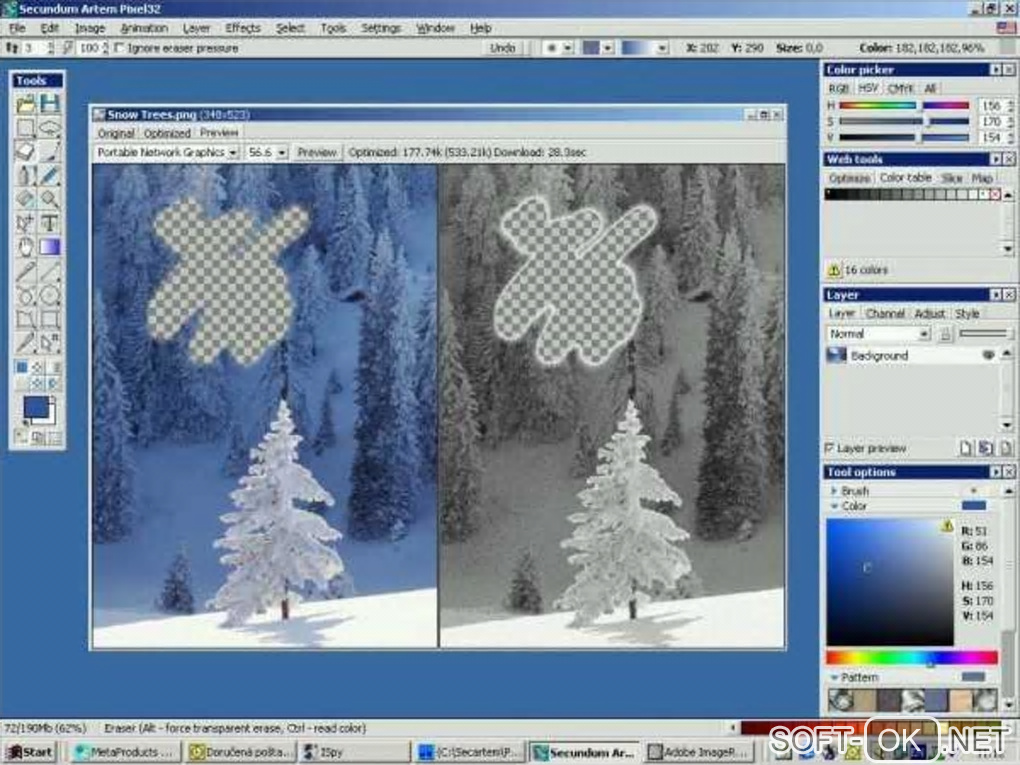Switch to RGB tab in Color picker

click(x=839, y=88)
